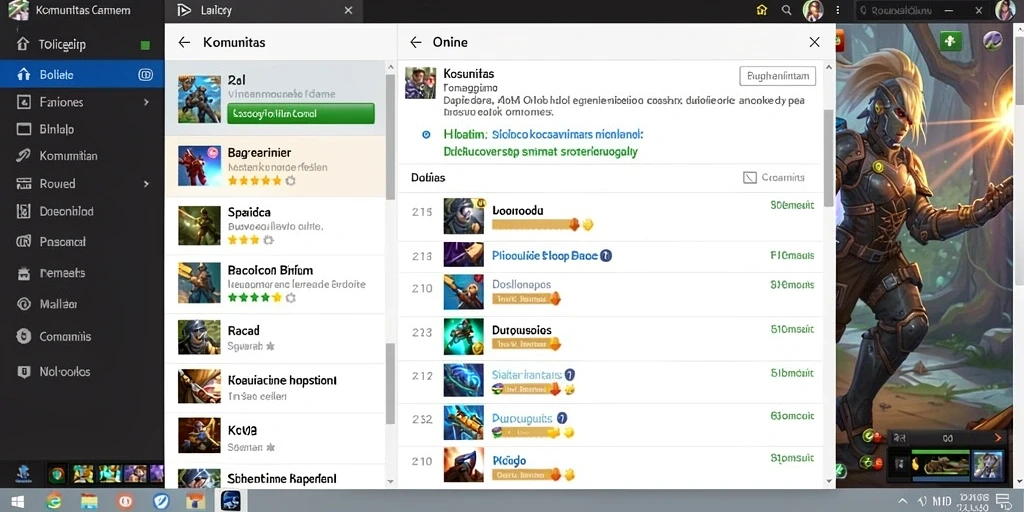Viewport: 1024px width, 512px height.
Task: Open the Plioouiide Sloop Baoe link
Action: click(545, 256)
